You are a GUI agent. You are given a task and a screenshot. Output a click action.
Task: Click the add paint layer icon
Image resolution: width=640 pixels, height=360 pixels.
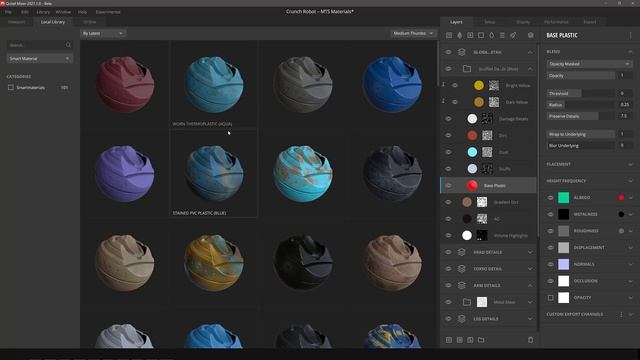tap(460, 36)
